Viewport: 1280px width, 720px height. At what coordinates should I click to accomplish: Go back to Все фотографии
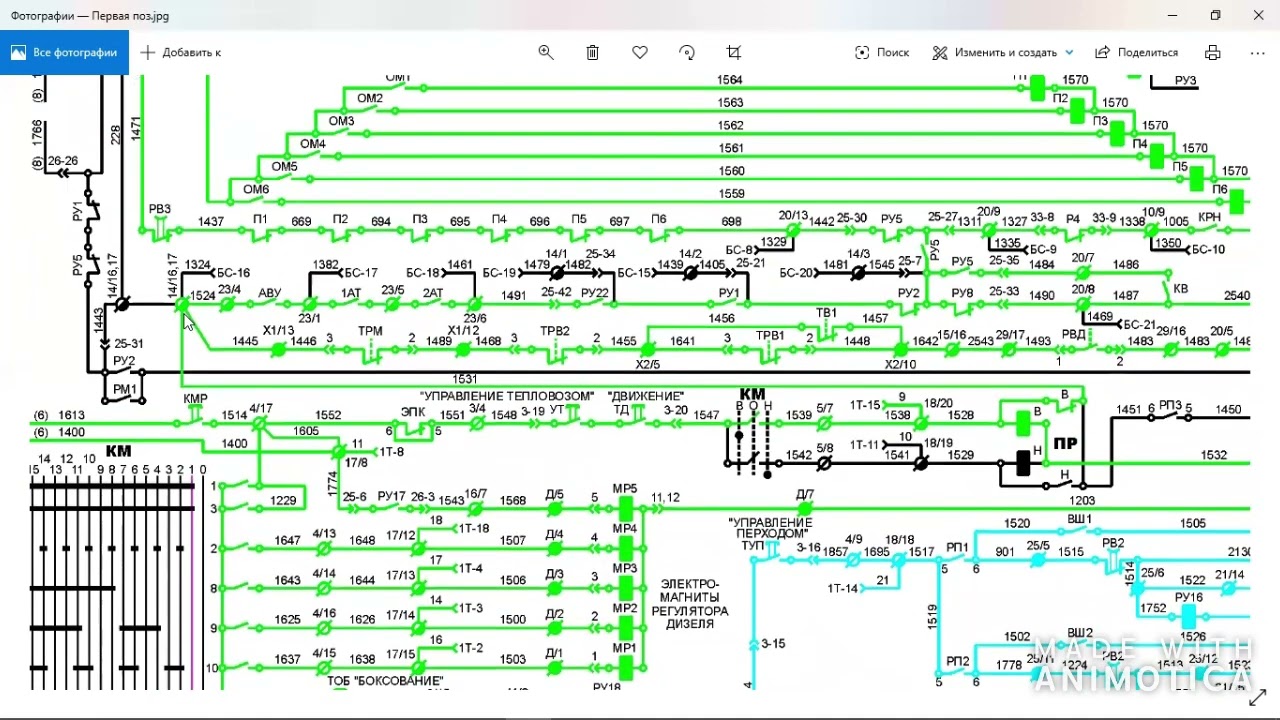64,53
